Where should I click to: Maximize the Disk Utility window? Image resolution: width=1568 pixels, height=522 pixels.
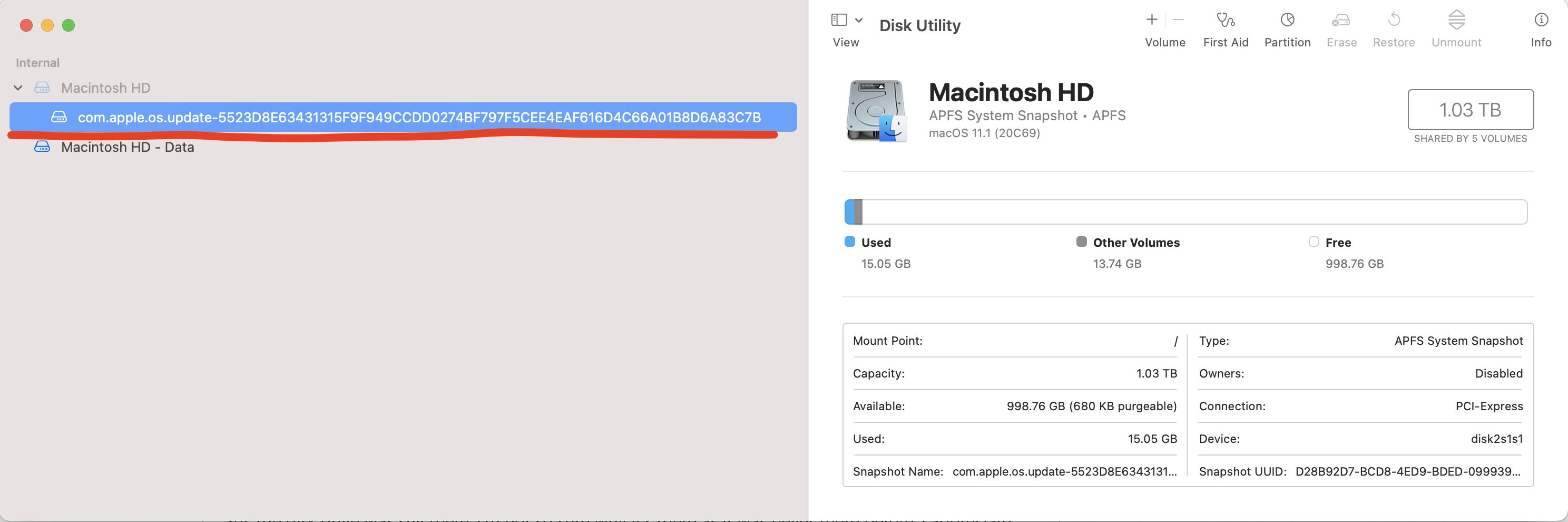(69, 26)
